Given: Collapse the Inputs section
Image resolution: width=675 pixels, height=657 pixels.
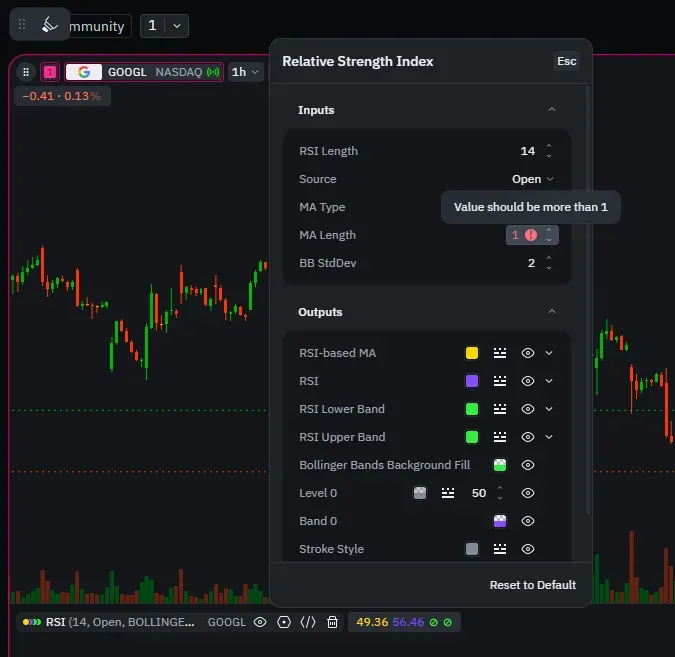Looking at the screenshot, I should [551, 110].
